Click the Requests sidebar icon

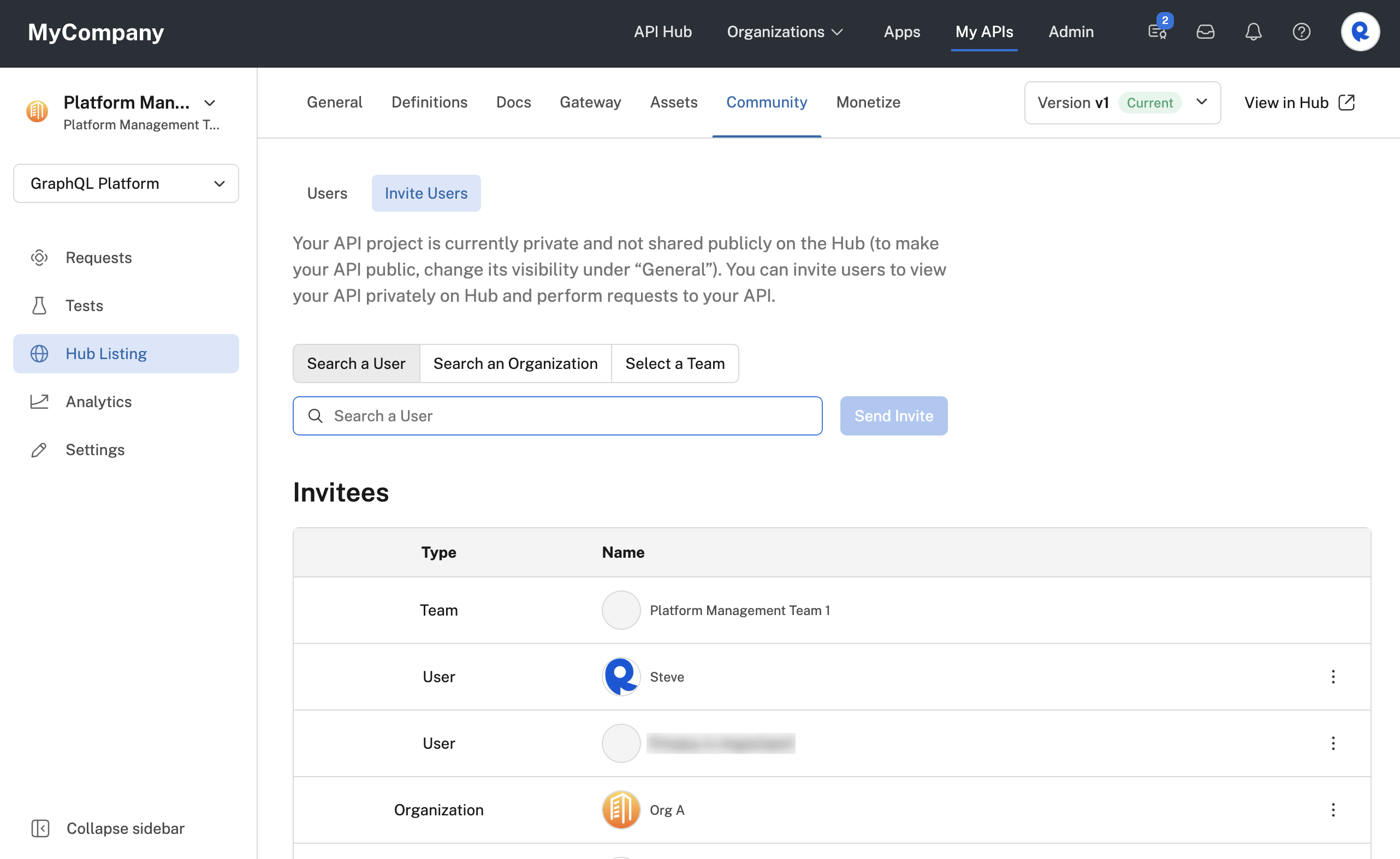39,257
